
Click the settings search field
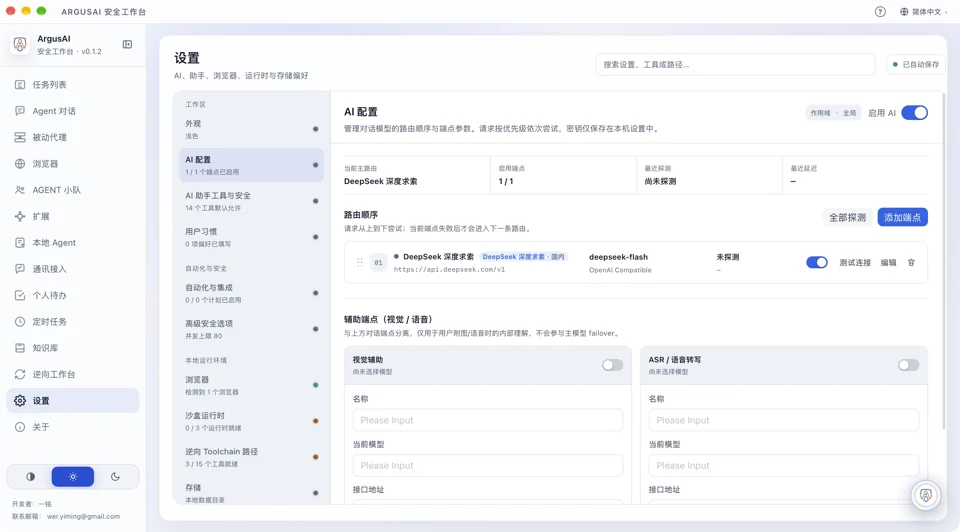735,64
